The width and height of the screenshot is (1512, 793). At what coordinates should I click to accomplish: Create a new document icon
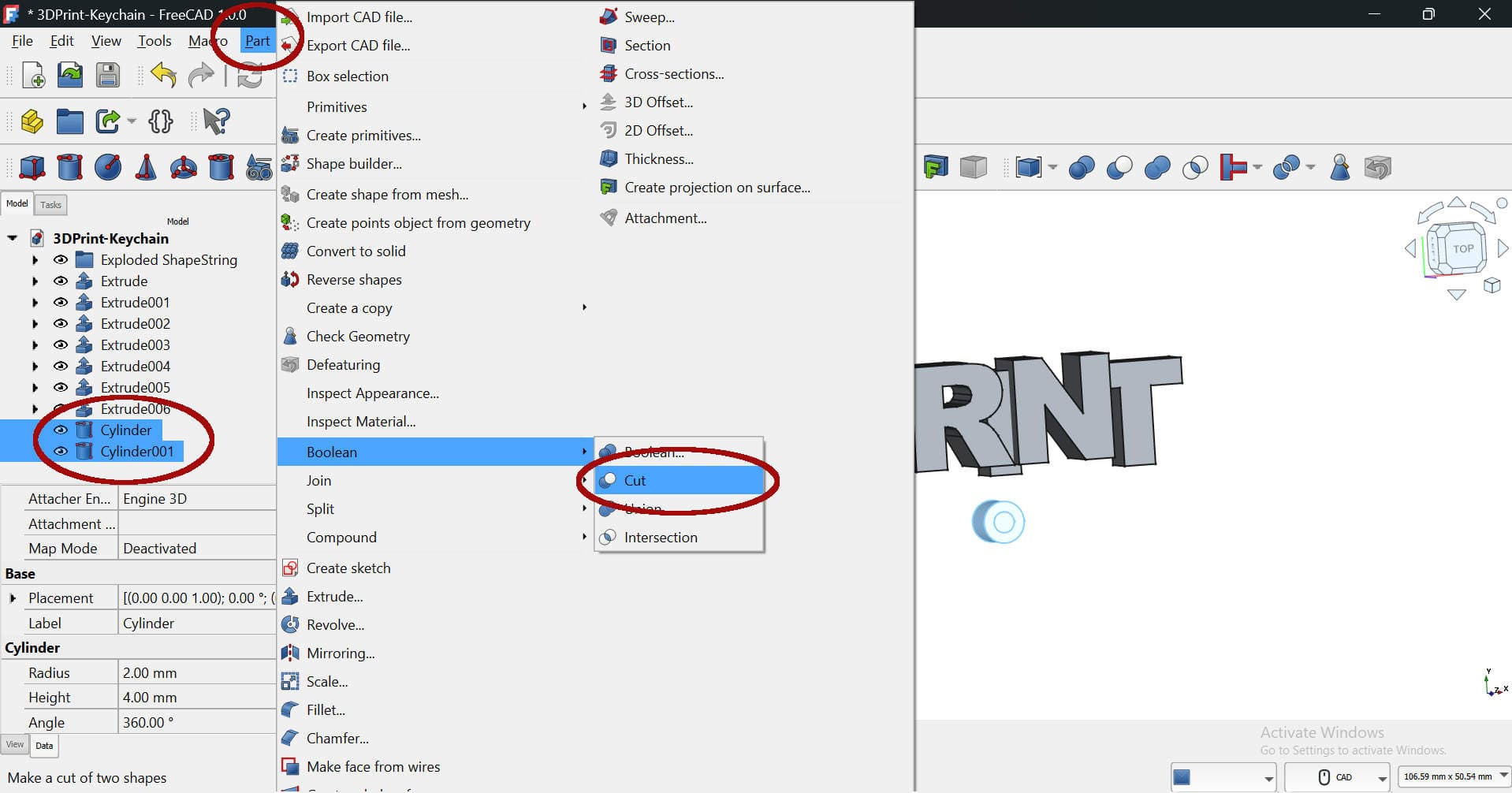(33, 75)
